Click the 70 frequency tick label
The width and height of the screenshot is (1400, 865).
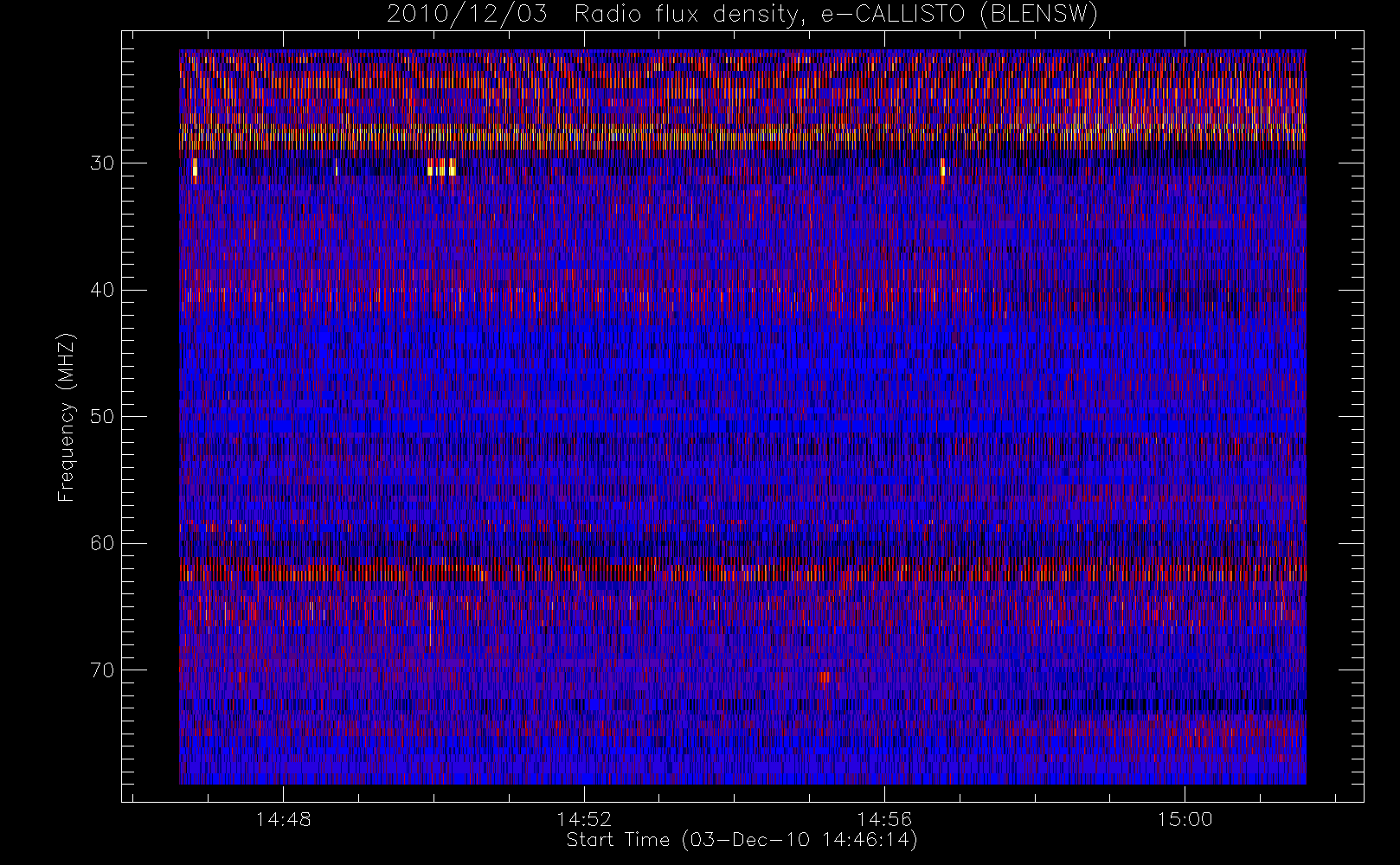coord(102,670)
